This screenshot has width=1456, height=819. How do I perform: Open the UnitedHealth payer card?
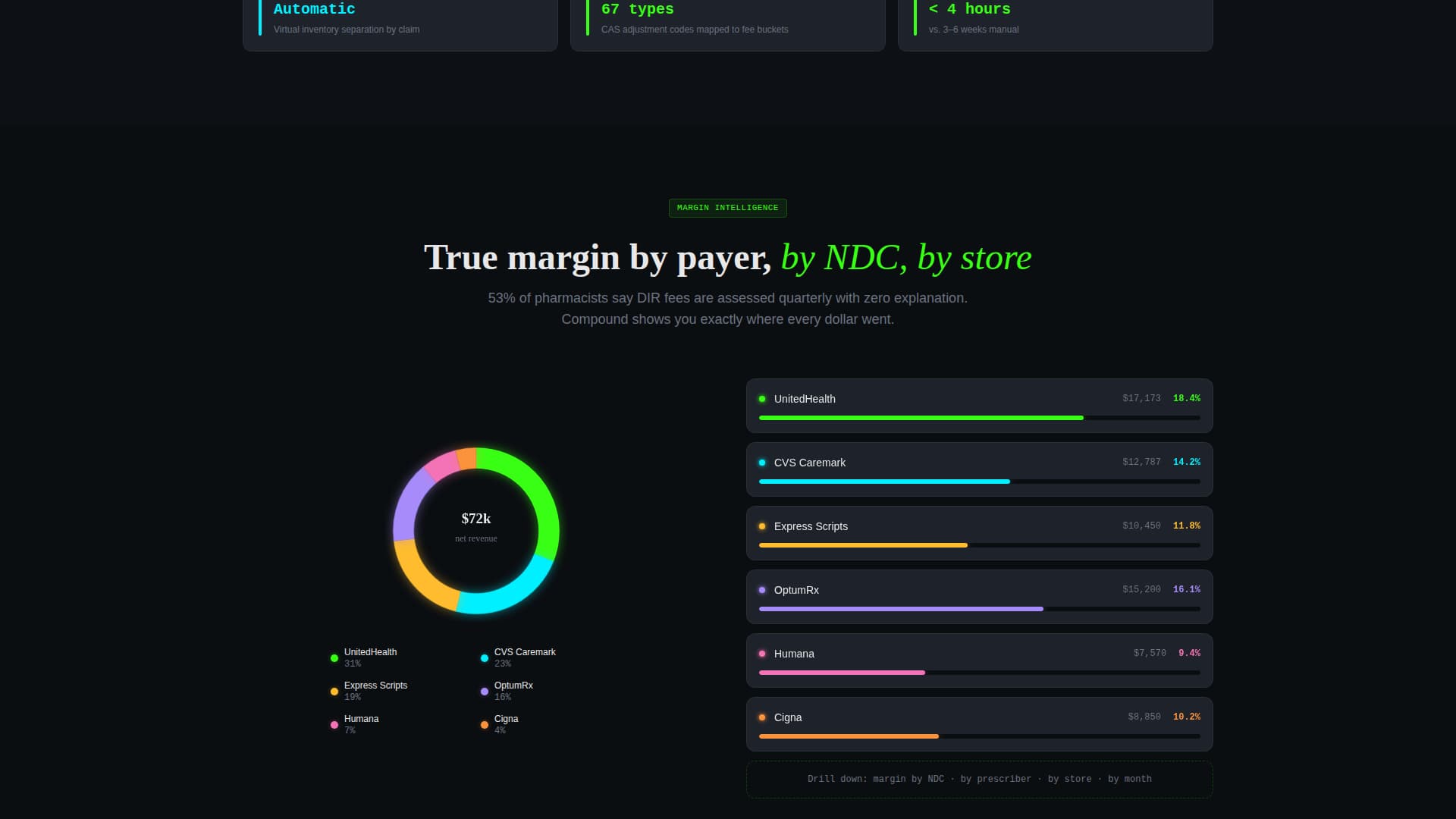[x=979, y=406]
